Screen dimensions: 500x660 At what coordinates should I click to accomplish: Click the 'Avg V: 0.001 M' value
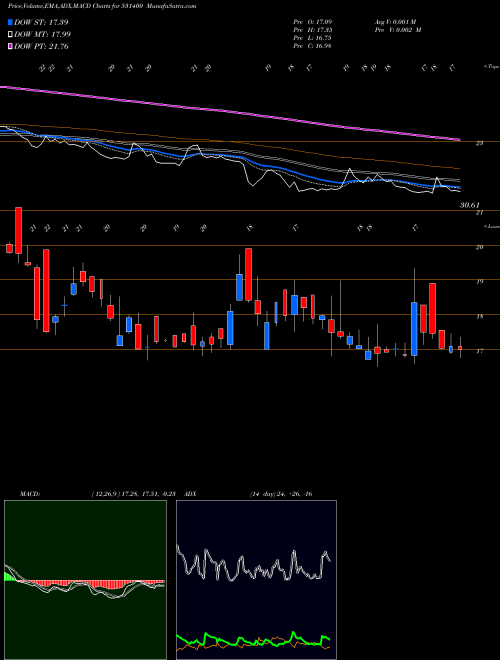[395, 21]
